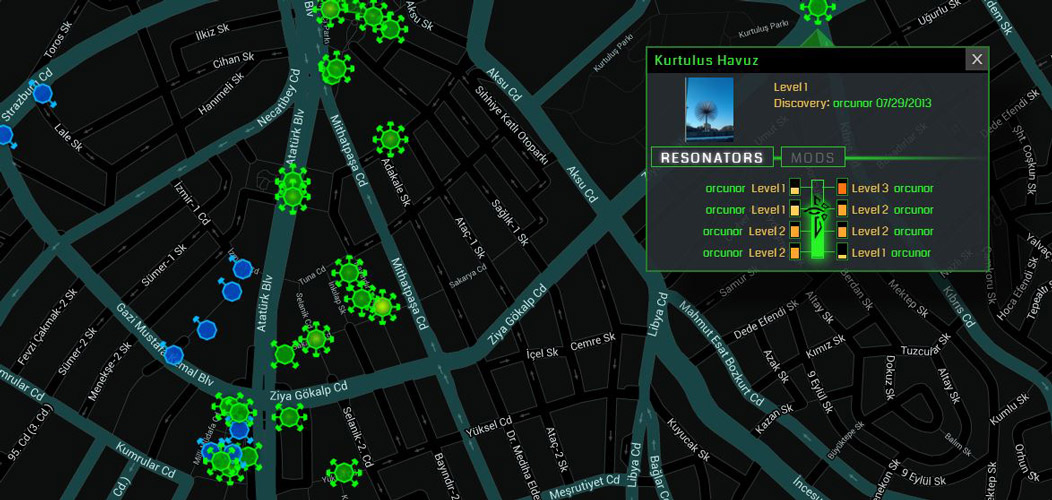Select the RESONATORS tab
The image size is (1052, 500).
click(x=713, y=158)
